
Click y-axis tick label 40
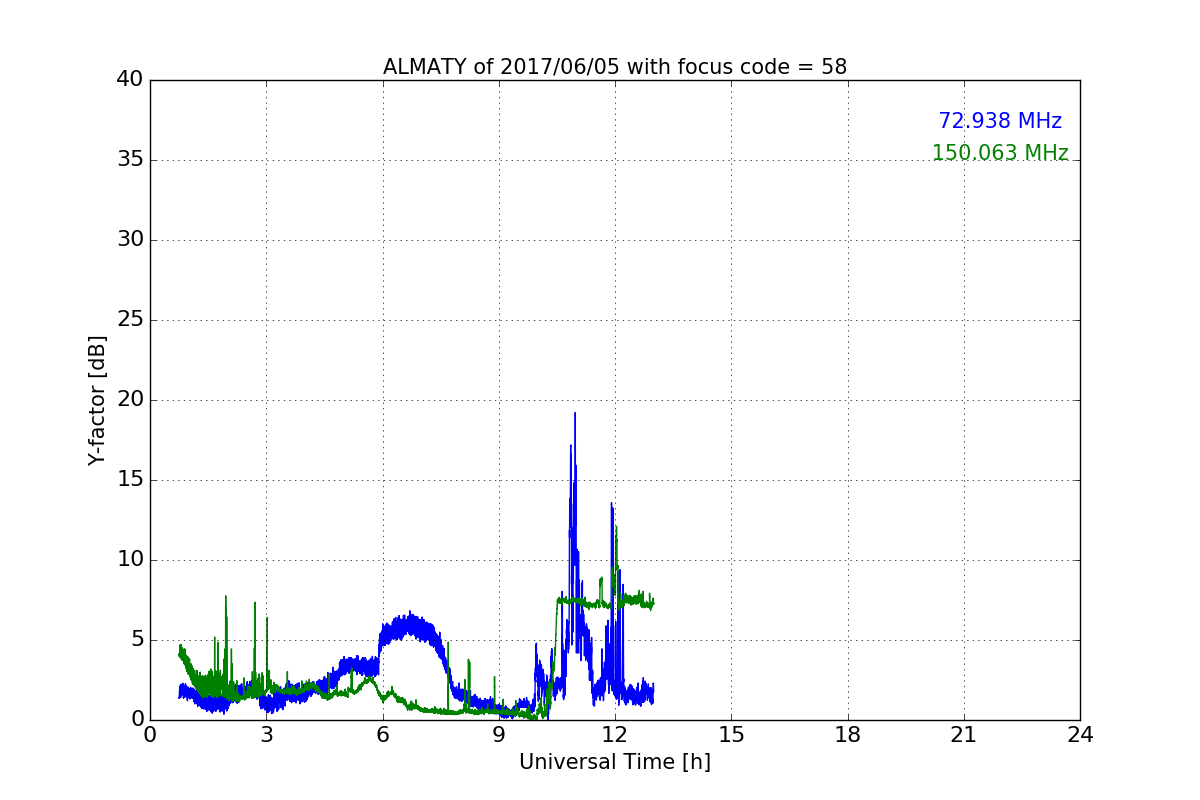(x=130, y=80)
